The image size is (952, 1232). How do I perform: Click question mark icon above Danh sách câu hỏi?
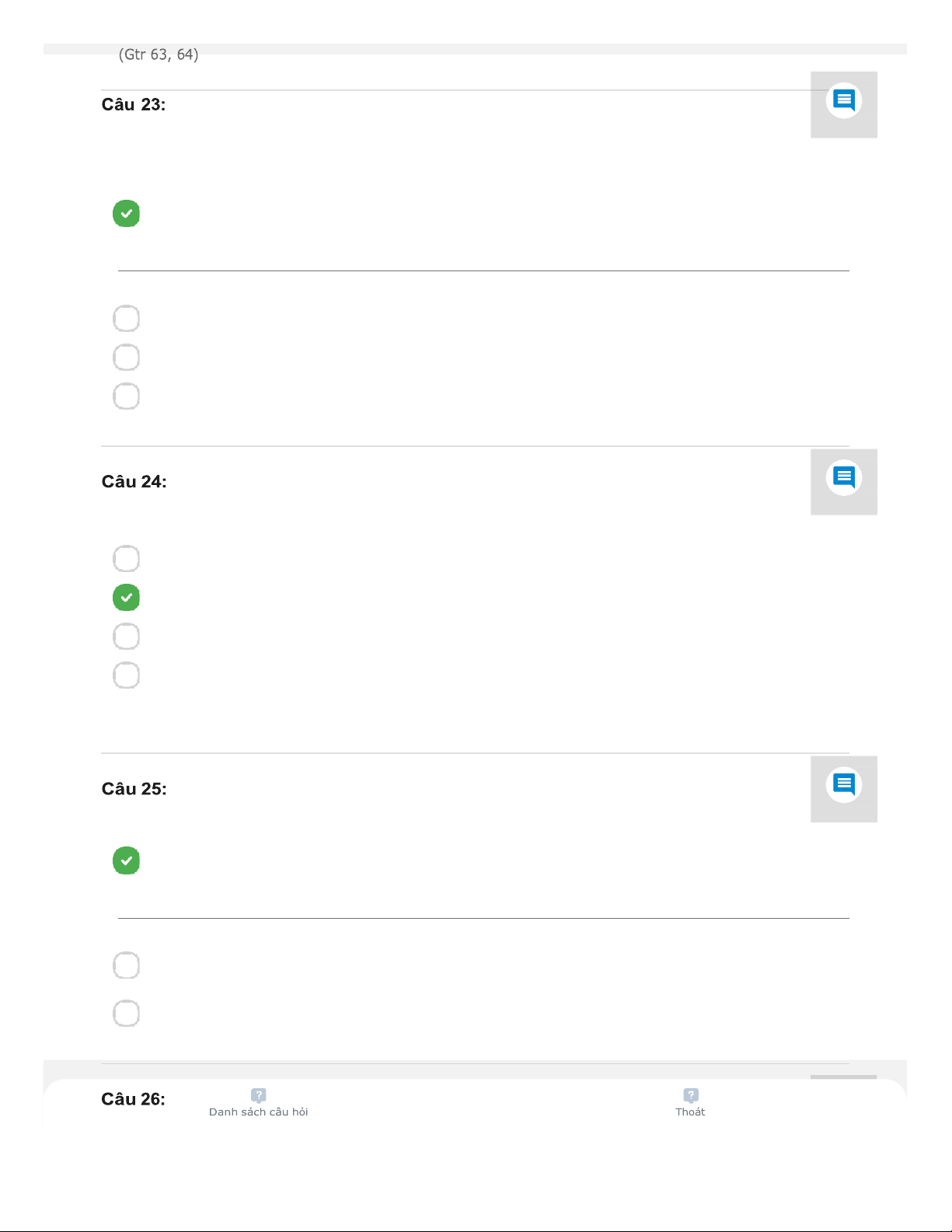(x=259, y=1095)
